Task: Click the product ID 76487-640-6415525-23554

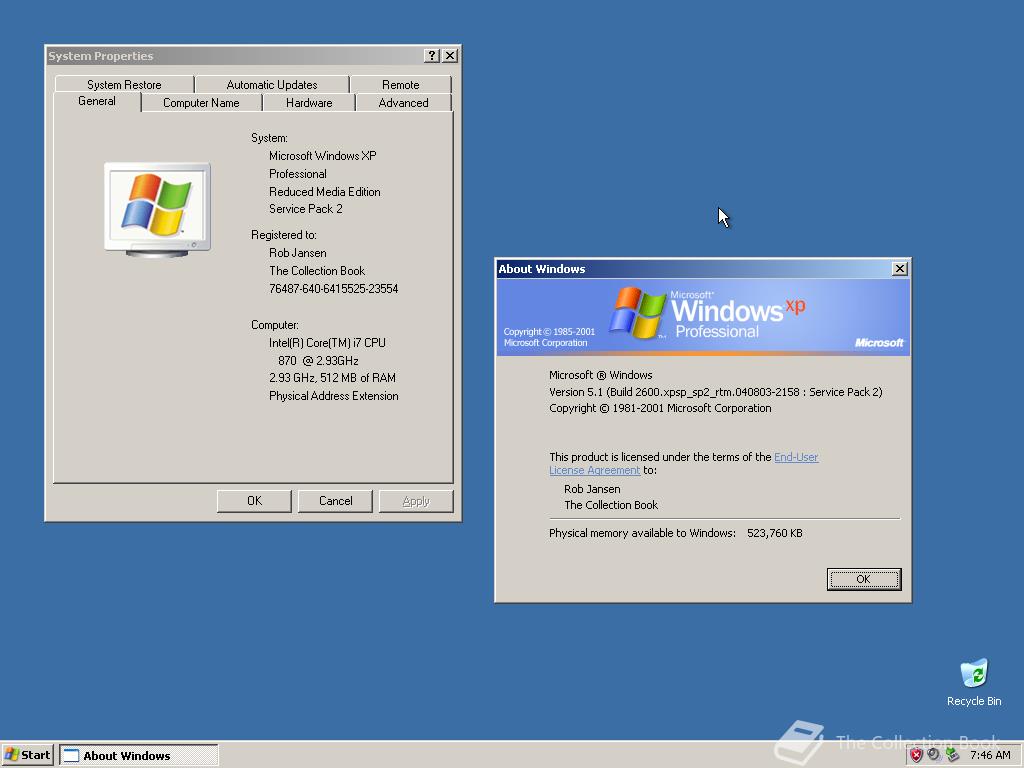Action: click(334, 289)
